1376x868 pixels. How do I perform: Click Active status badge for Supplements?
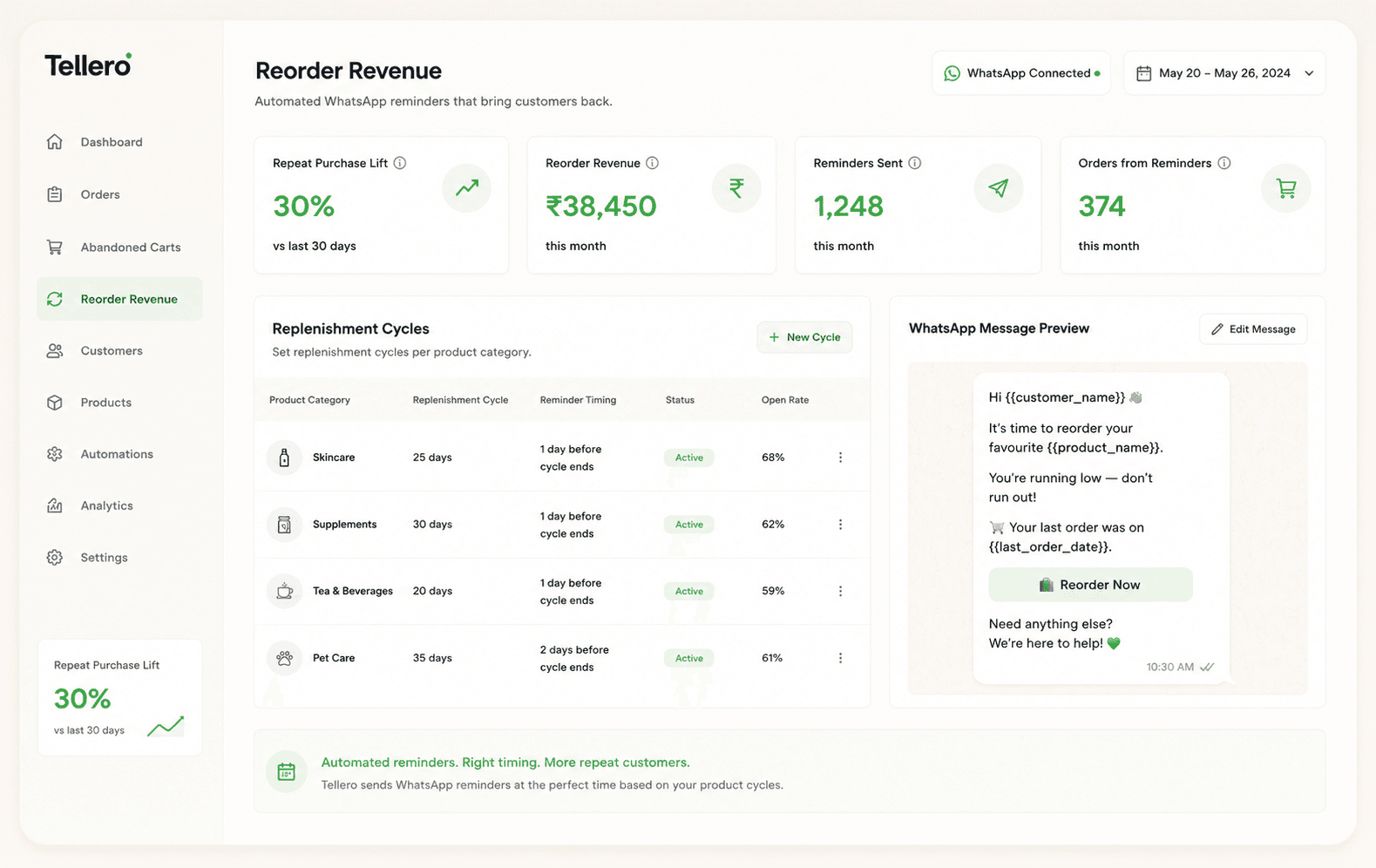tap(688, 525)
